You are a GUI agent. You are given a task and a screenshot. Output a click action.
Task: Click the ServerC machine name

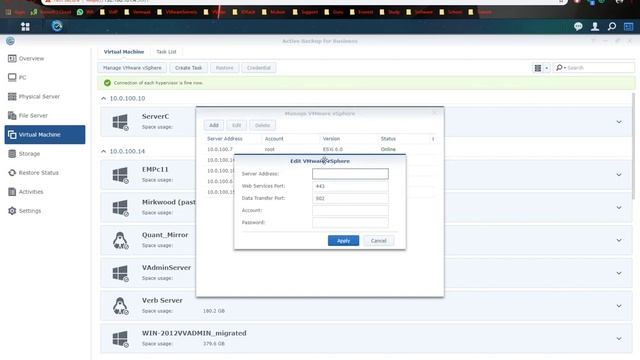156,116
